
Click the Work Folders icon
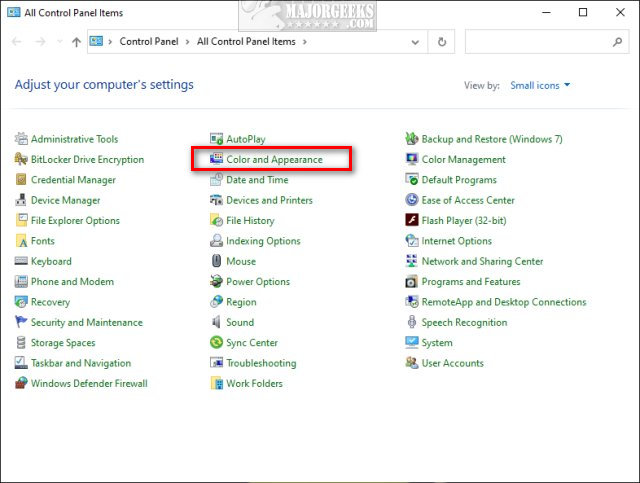click(x=216, y=383)
